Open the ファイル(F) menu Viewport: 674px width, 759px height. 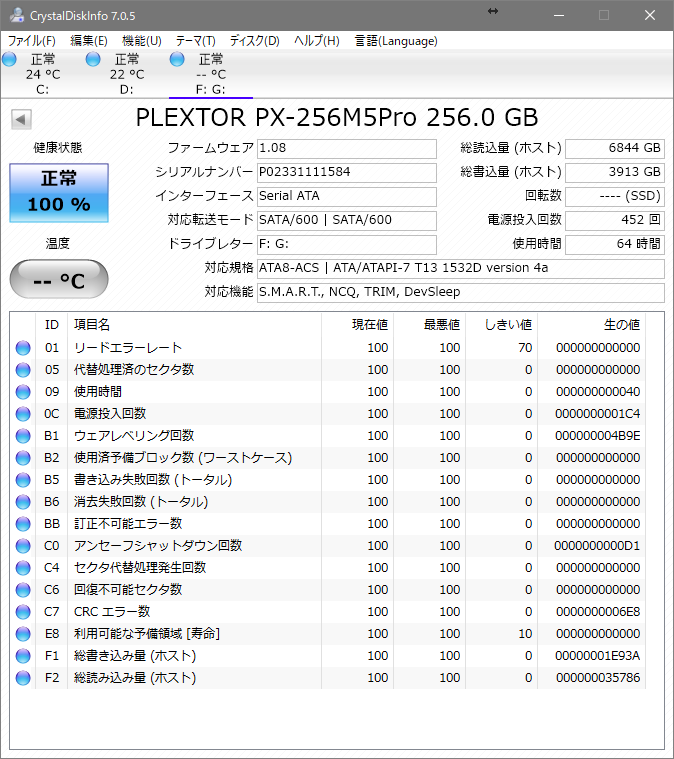[x=31, y=41]
